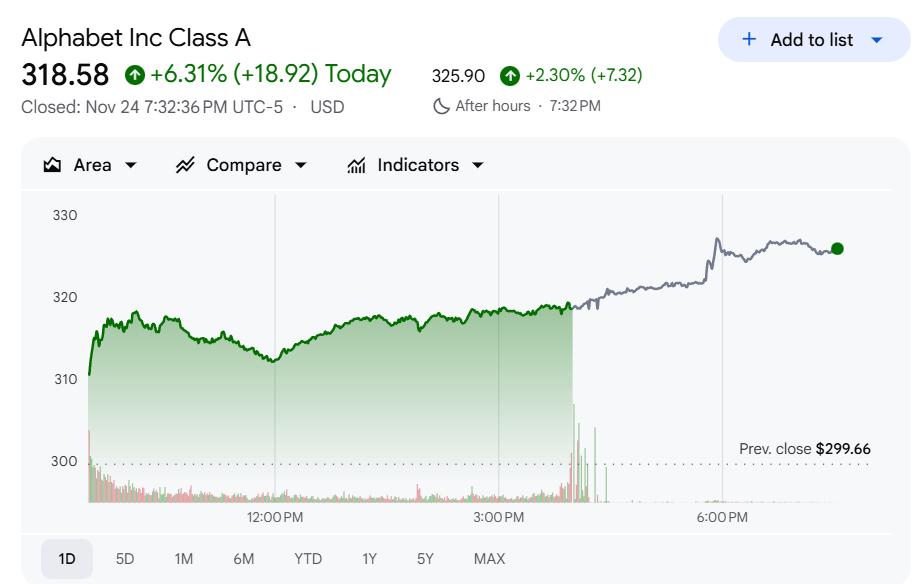Viewport: 920px width, 584px height.
Task: Click the Area chart type icon
Action: pyautogui.click(x=53, y=165)
